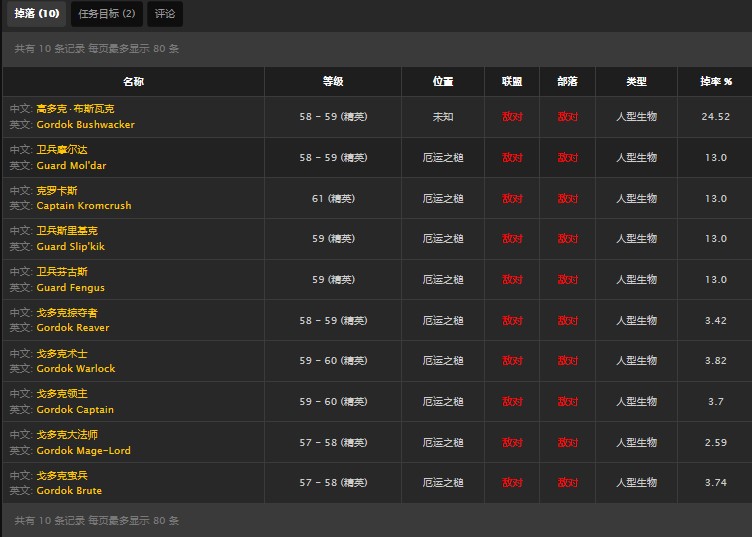Screen dimensions: 752x537
Task: Switch to the 掉落 (10) tab
Action: [x=37, y=14]
